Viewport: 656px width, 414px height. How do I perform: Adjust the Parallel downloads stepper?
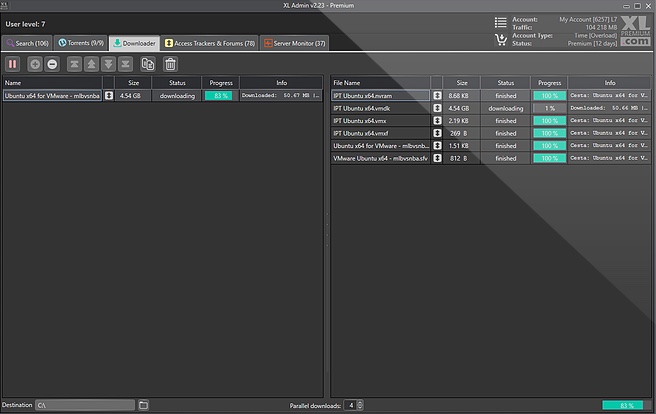coord(358,405)
